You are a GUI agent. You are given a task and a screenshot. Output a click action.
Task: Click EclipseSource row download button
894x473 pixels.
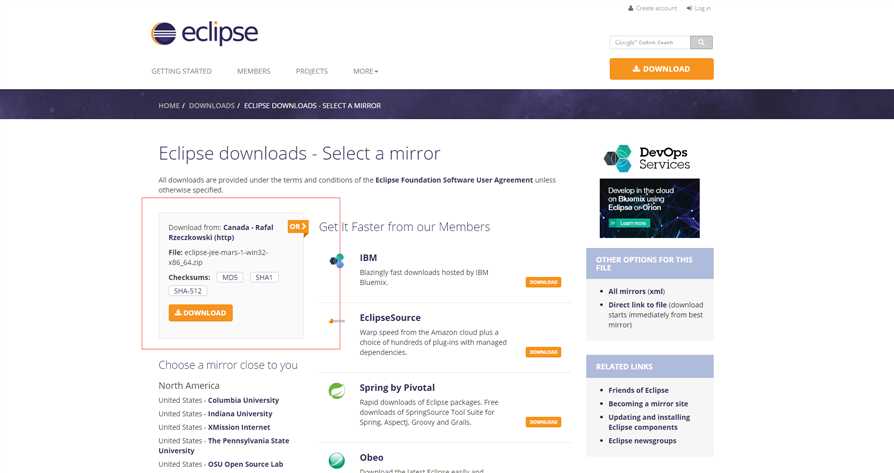click(x=543, y=352)
